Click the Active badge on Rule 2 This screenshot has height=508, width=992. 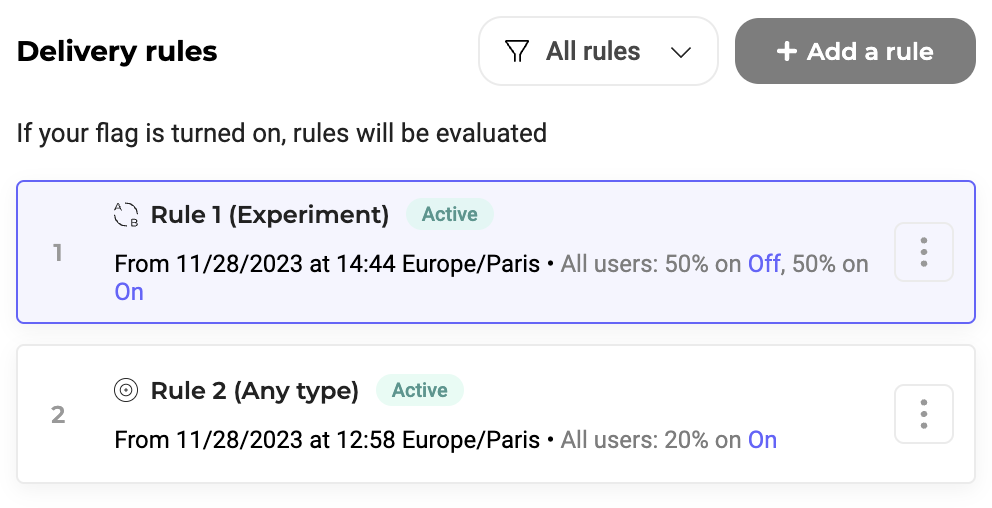(x=419, y=390)
